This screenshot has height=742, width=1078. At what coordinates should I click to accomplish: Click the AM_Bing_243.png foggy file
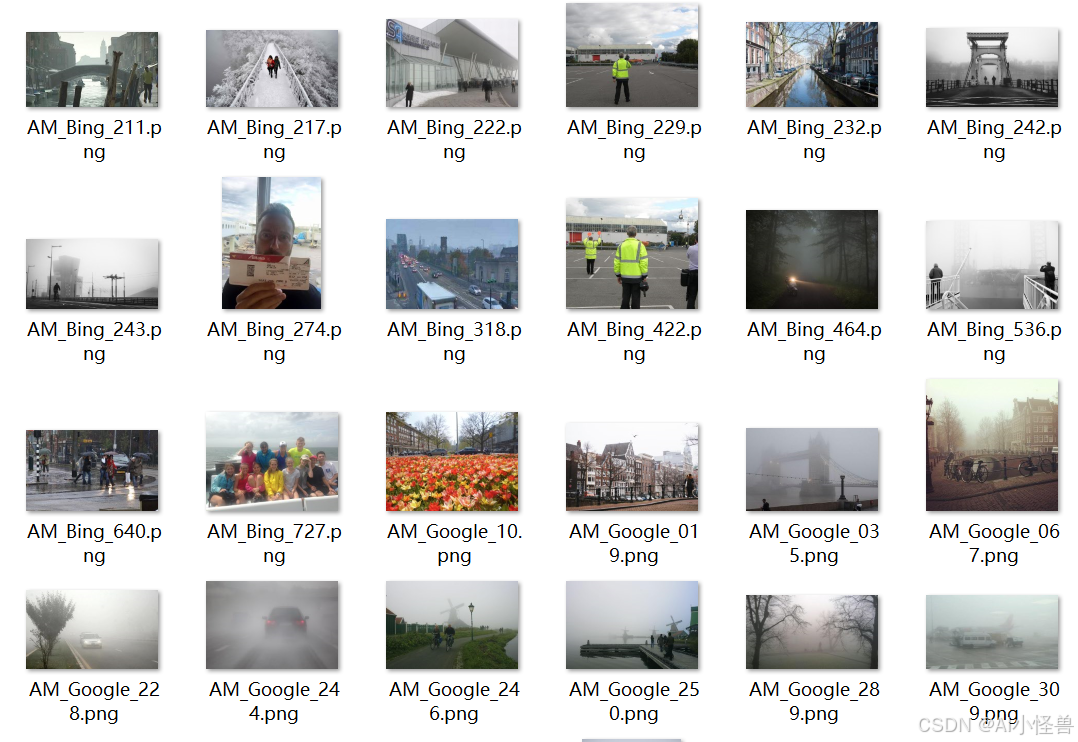coord(92,274)
